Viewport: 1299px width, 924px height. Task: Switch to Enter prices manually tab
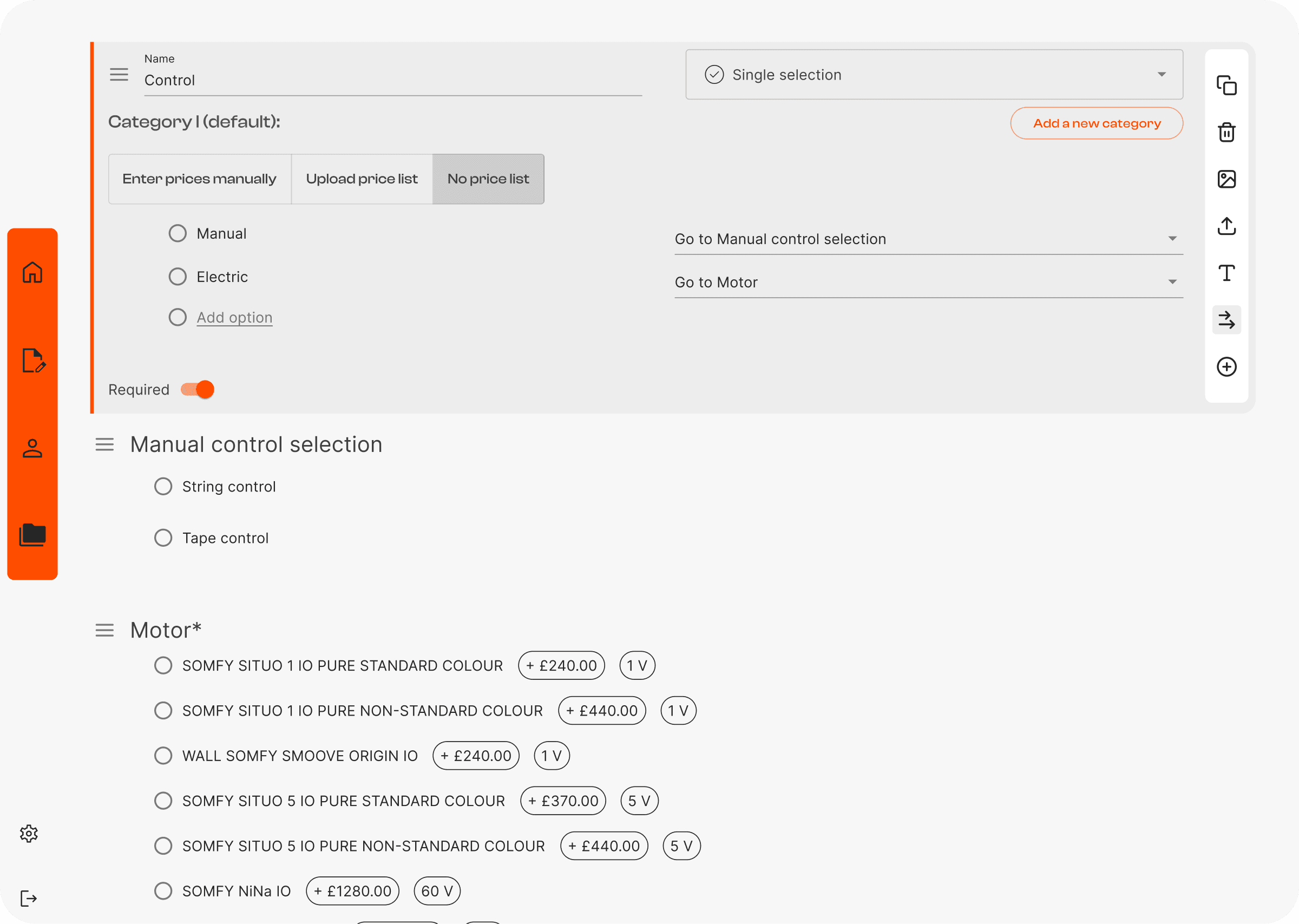pyautogui.click(x=199, y=179)
